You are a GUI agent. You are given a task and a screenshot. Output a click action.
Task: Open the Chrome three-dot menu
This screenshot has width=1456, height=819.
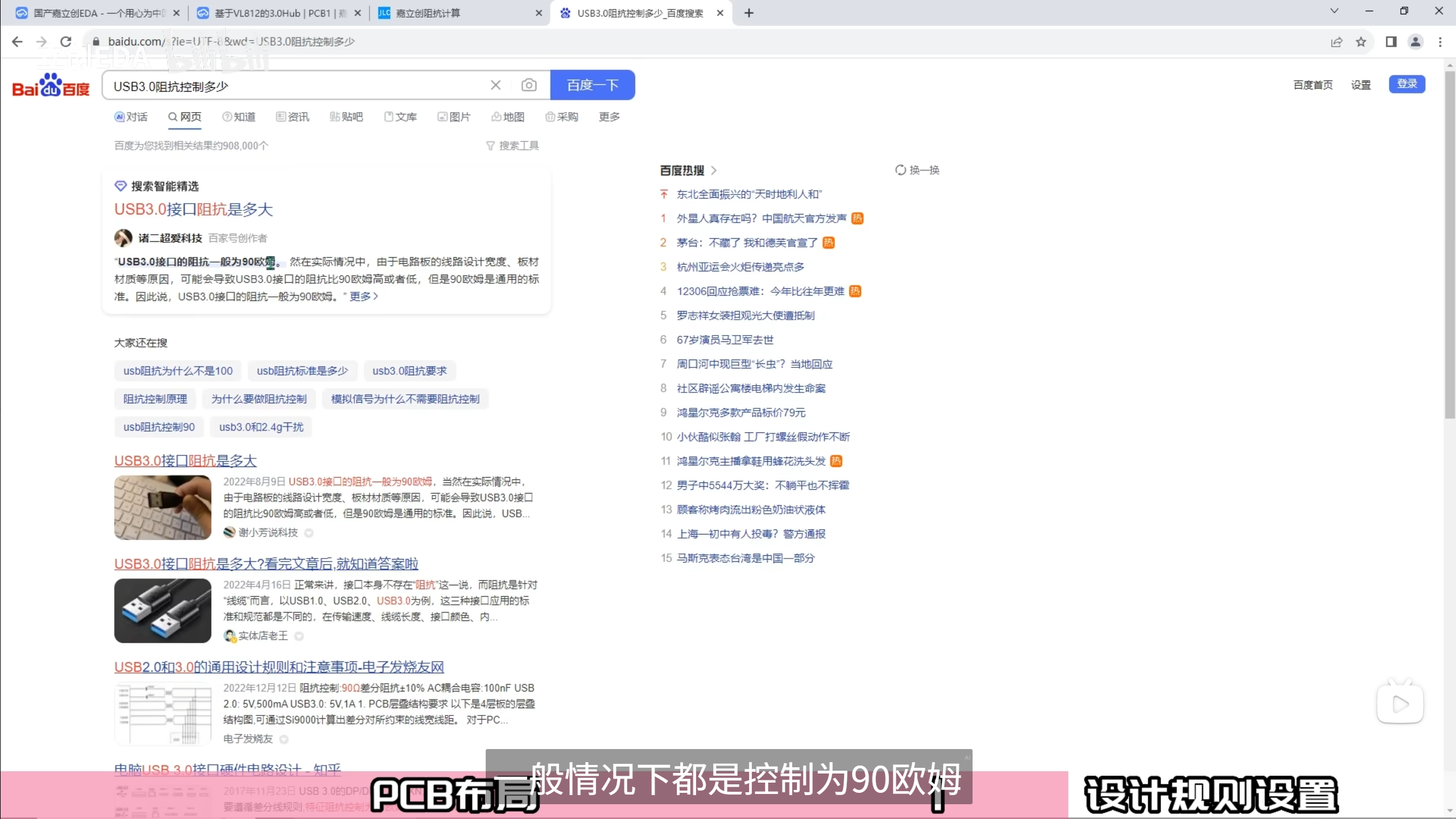coord(1440,42)
